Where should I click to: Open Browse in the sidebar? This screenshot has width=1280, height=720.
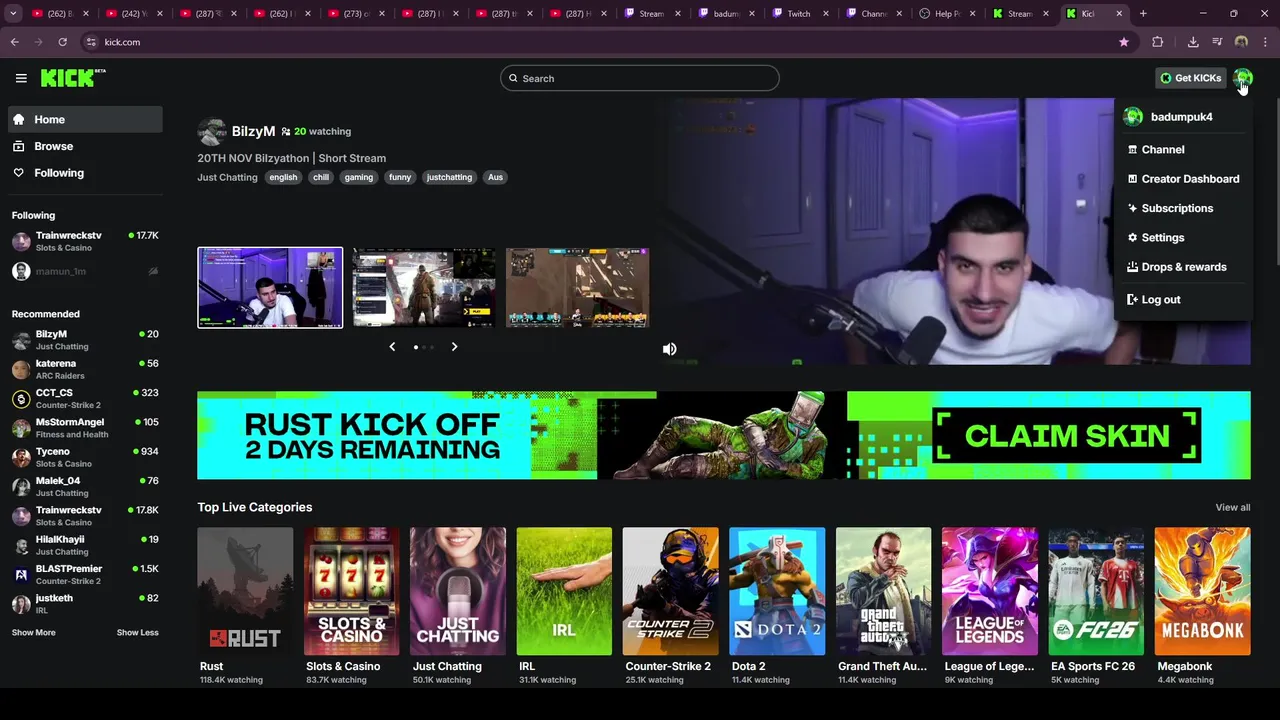(85, 146)
